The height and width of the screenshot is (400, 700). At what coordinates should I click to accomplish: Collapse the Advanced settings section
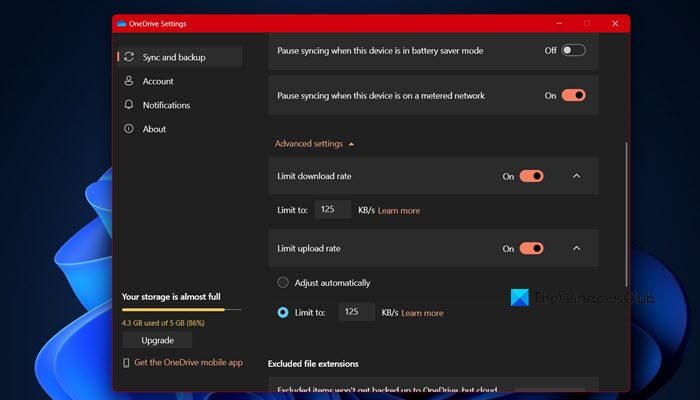coord(314,144)
